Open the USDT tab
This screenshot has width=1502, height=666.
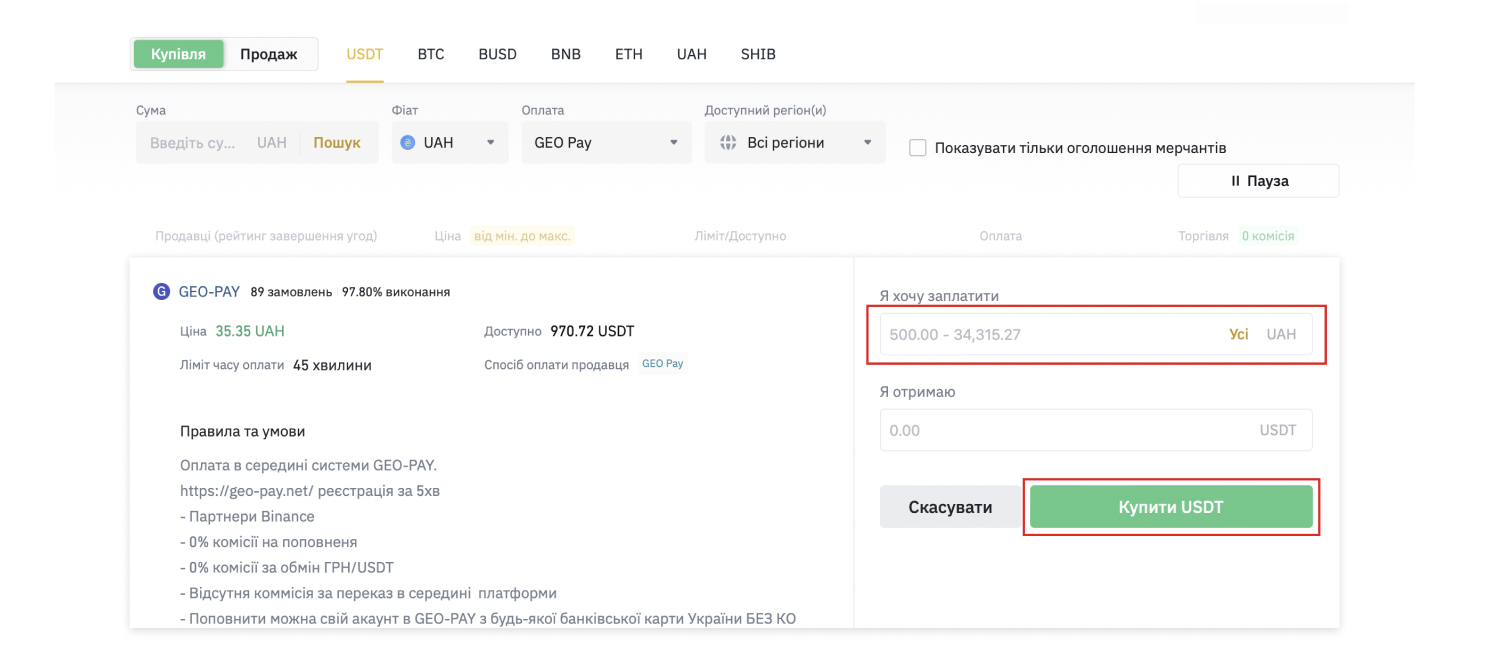[x=365, y=54]
